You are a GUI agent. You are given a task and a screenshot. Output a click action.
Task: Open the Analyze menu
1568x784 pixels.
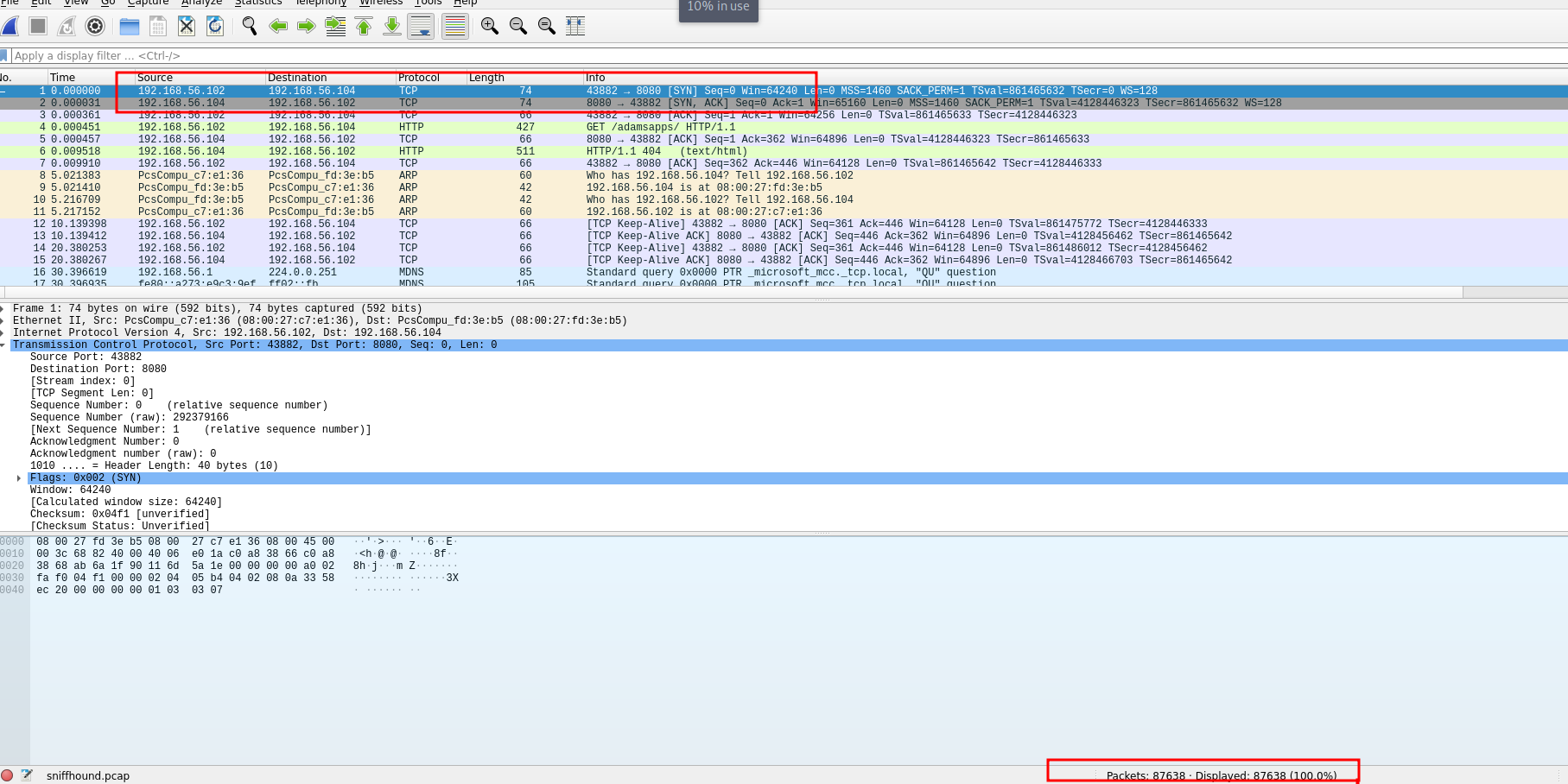201,3
